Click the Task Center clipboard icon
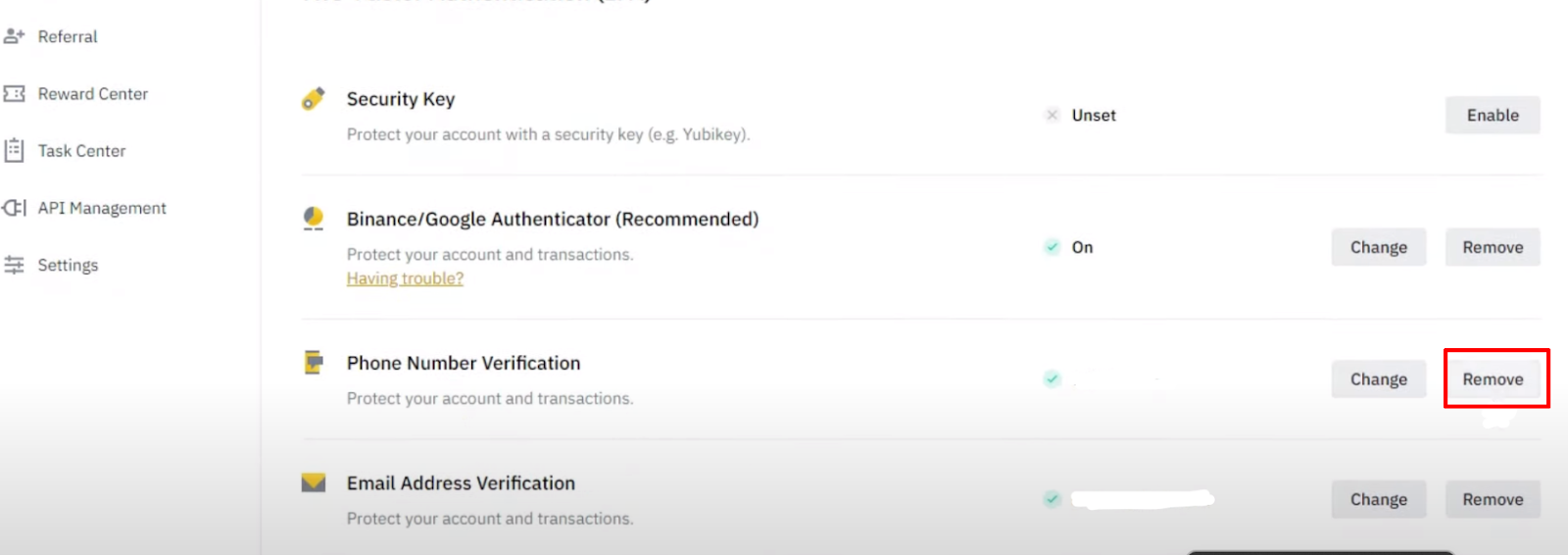Image resolution: width=1568 pixels, height=555 pixels. pos(14,151)
